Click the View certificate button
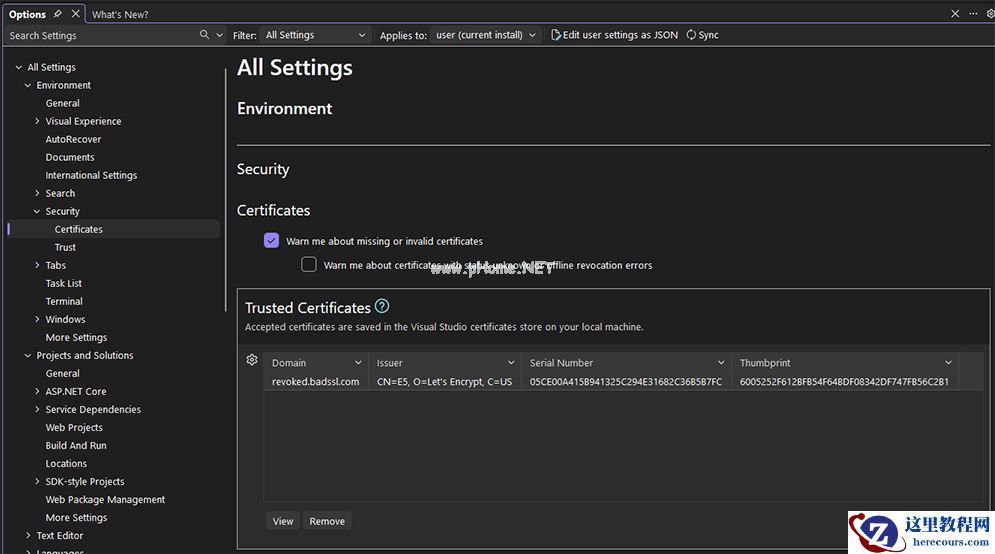 click(283, 521)
